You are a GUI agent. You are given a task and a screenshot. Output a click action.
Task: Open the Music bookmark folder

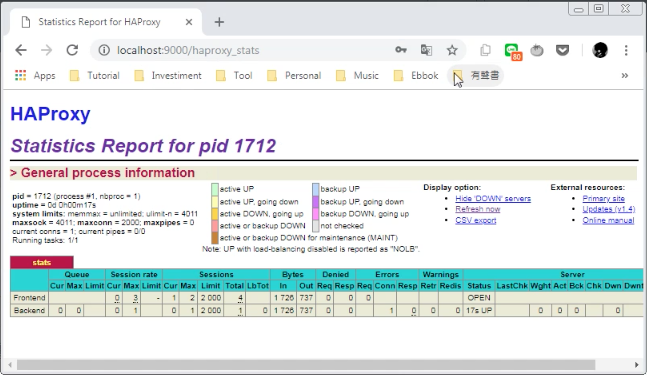coord(357,75)
